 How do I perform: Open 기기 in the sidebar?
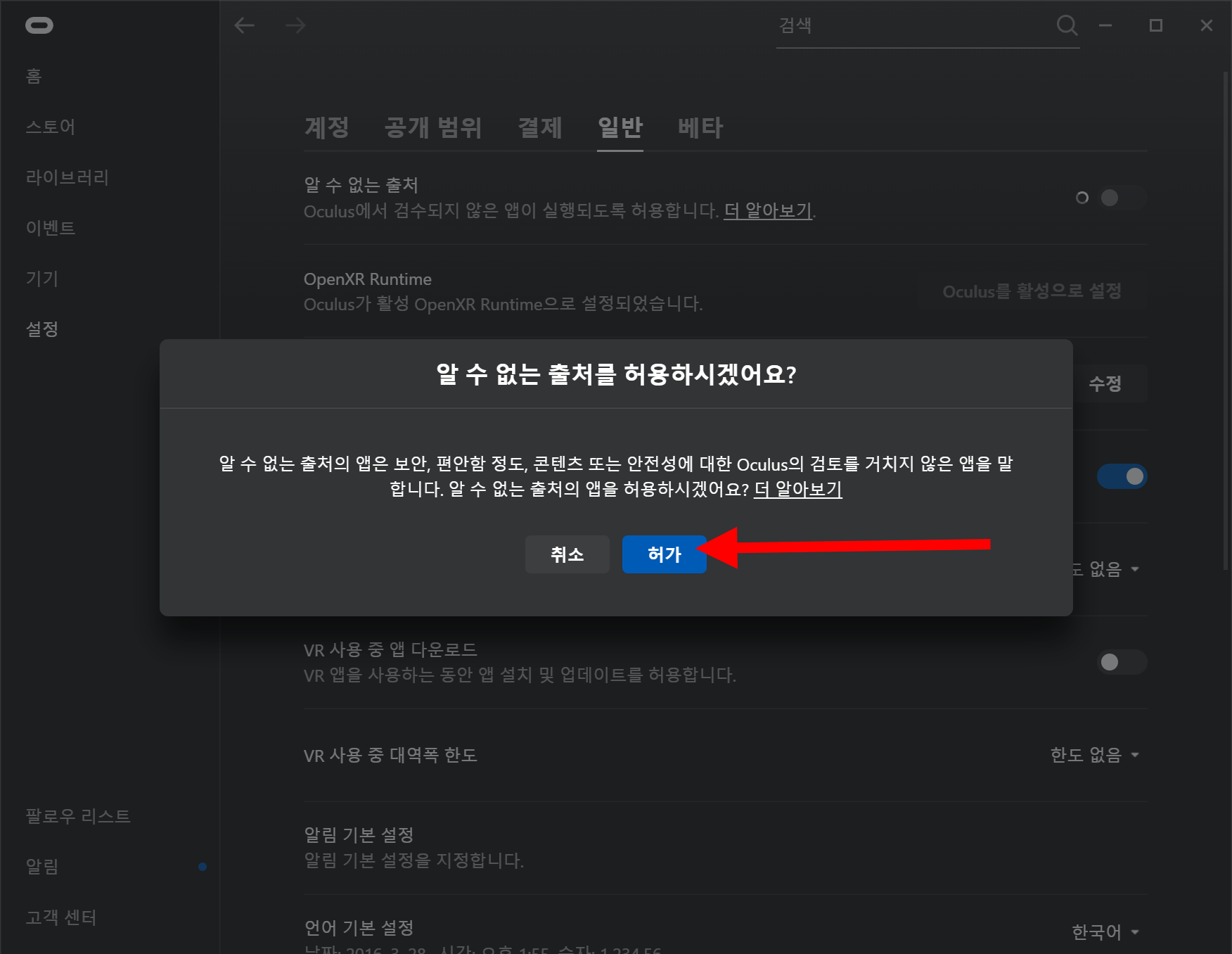42,279
